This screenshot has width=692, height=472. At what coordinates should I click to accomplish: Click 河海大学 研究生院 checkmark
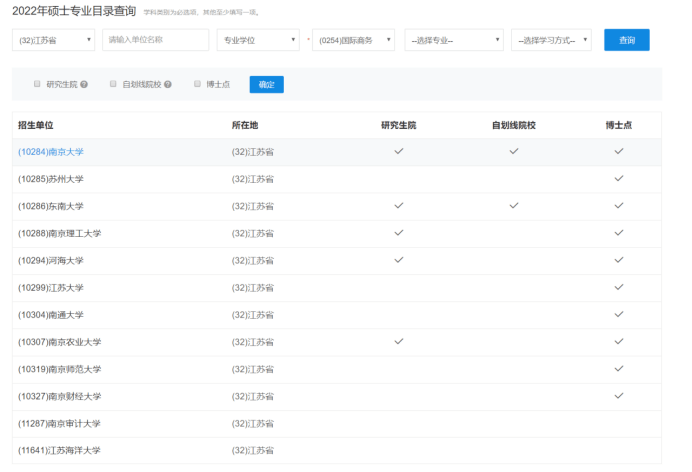(x=399, y=260)
